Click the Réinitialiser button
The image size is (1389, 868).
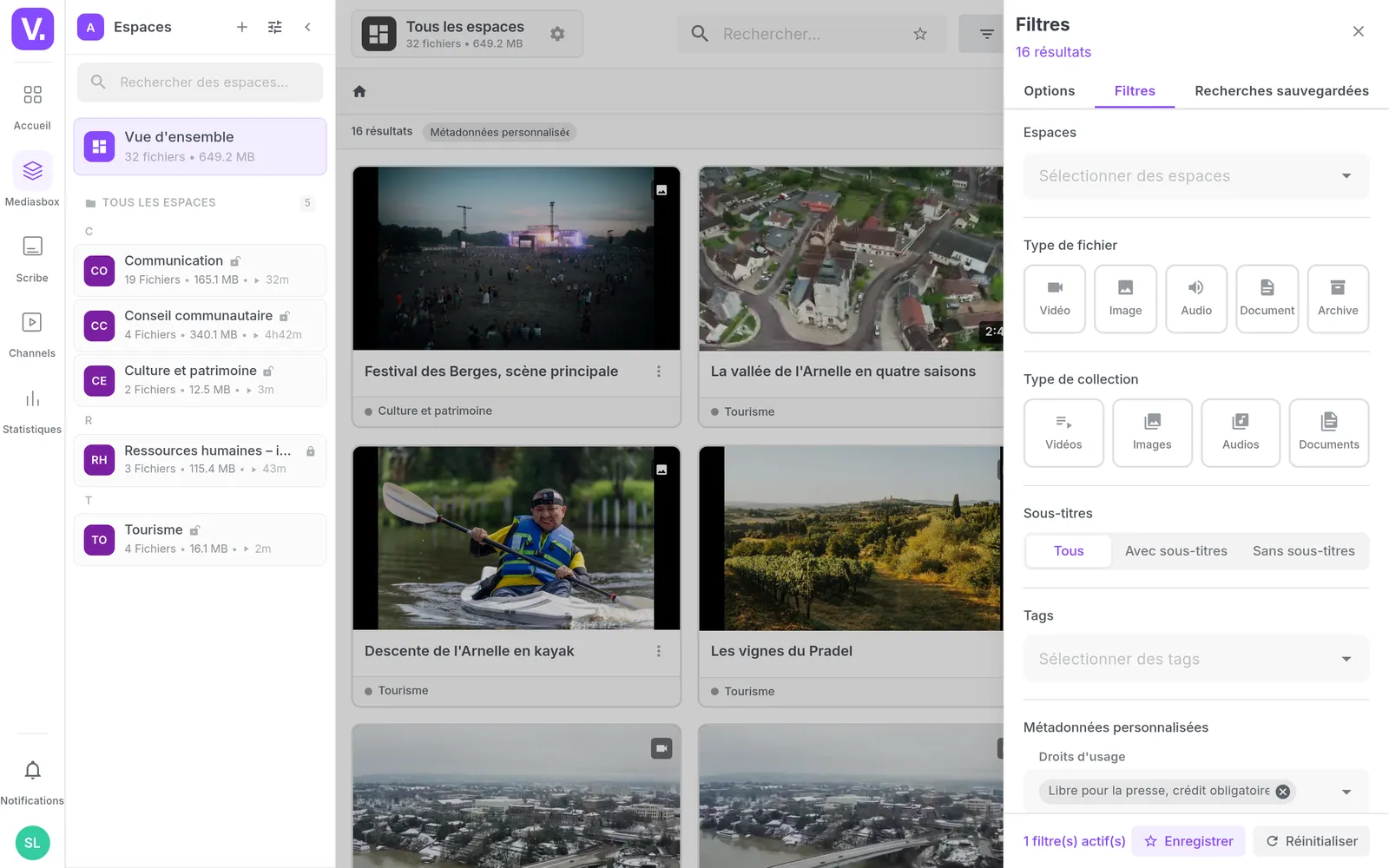1311,841
